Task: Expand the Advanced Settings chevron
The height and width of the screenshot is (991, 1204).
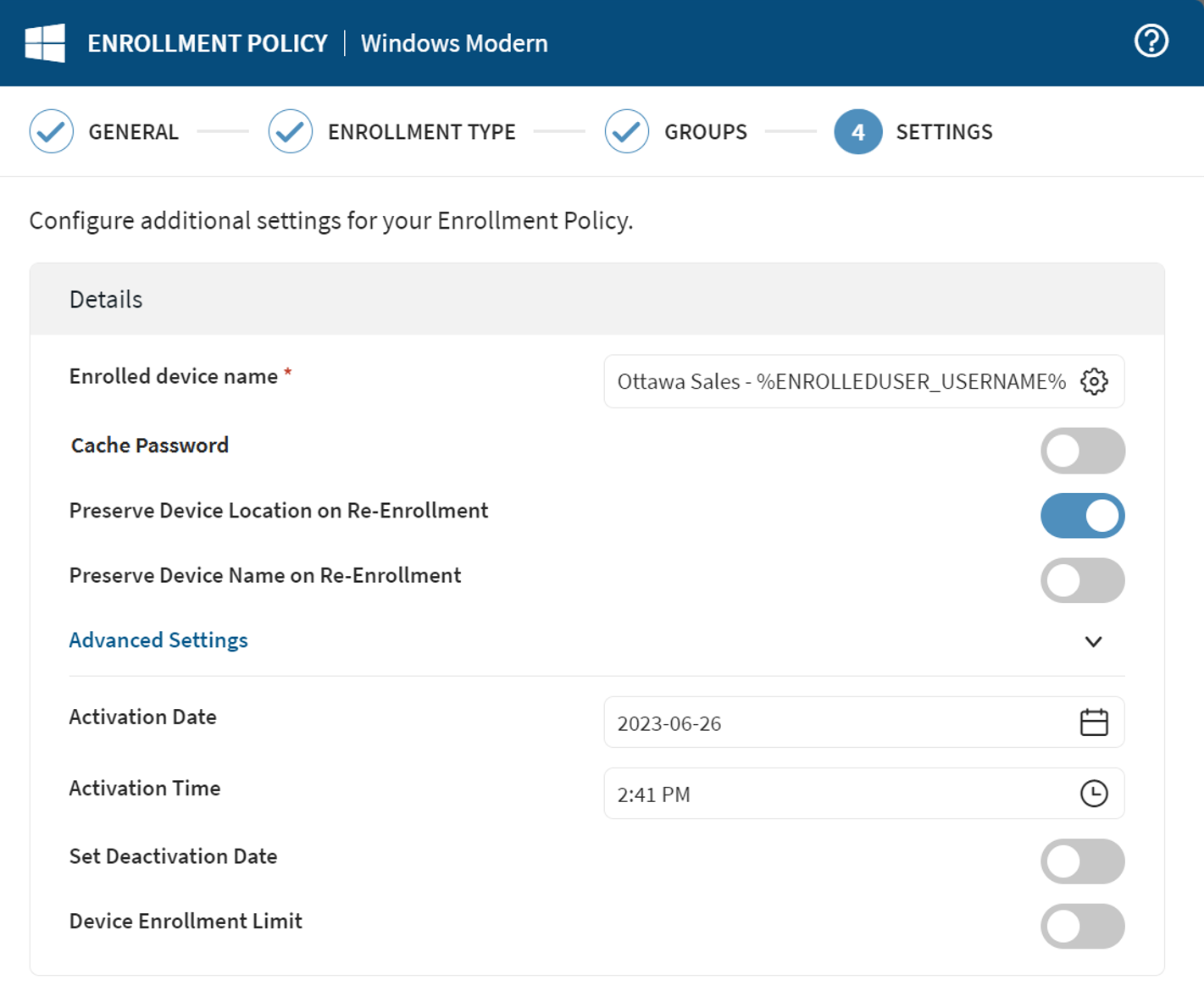Action: tap(1094, 641)
